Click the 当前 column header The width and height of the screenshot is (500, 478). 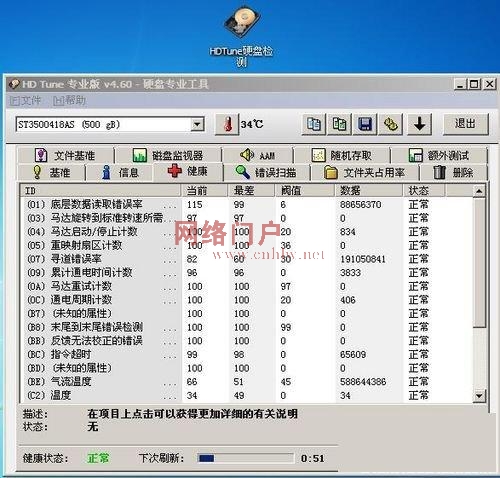point(205,191)
